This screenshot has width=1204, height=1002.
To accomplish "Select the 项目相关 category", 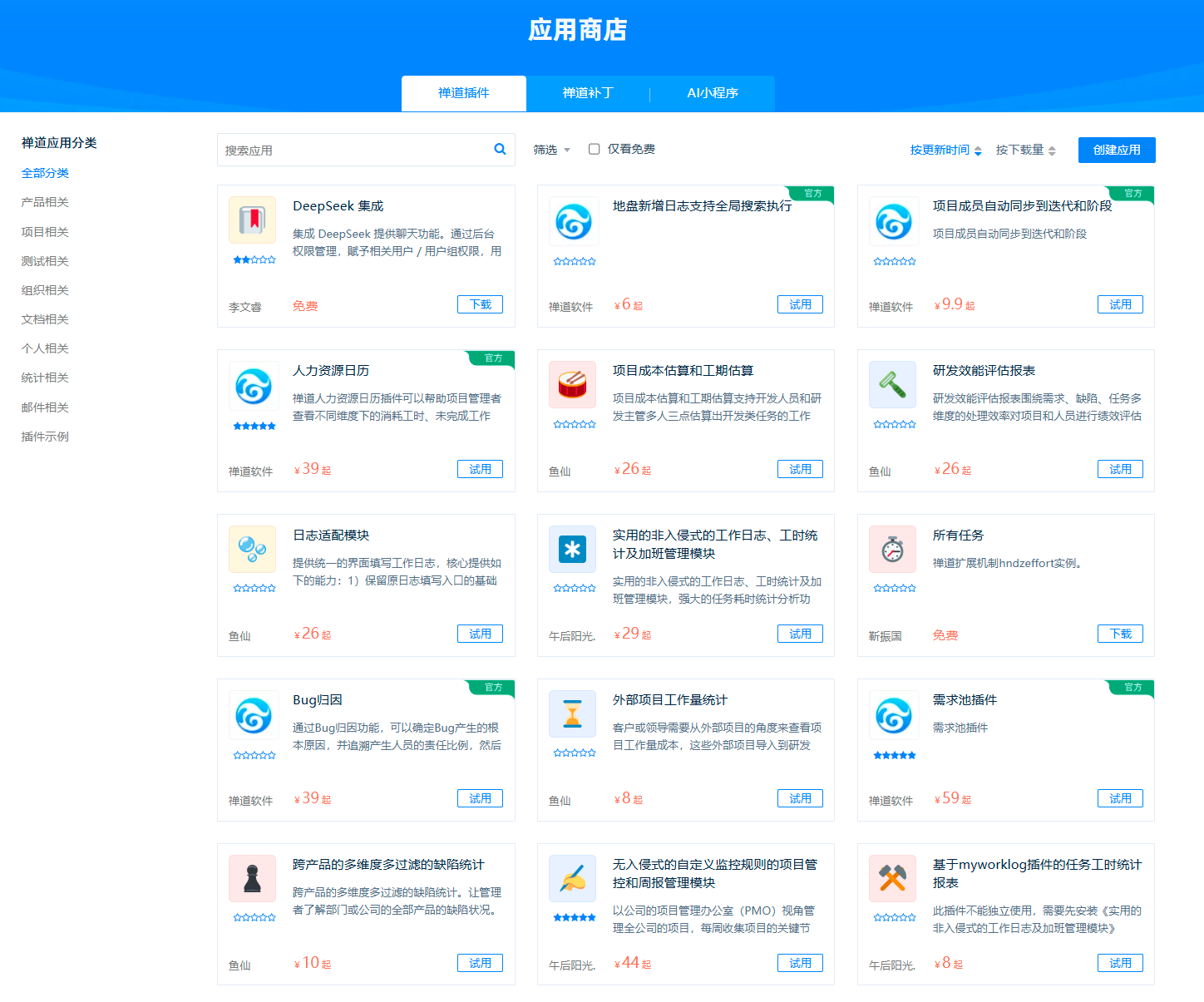I will click(x=45, y=232).
